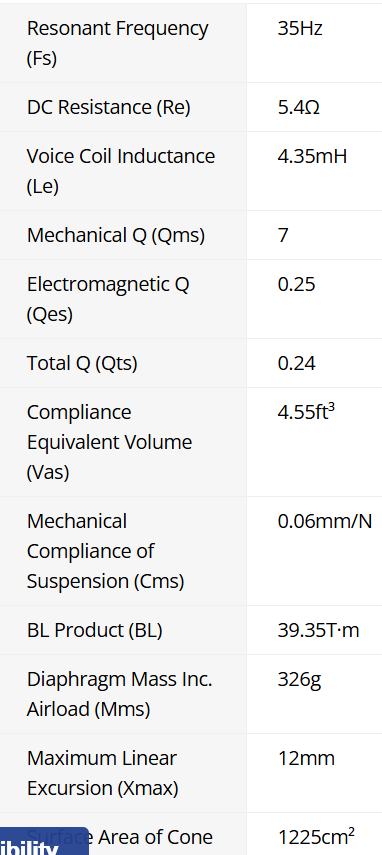Click Mechanical Compliance of Suspension (Cms) label
This screenshot has height=855, width=382.
tap(106, 551)
